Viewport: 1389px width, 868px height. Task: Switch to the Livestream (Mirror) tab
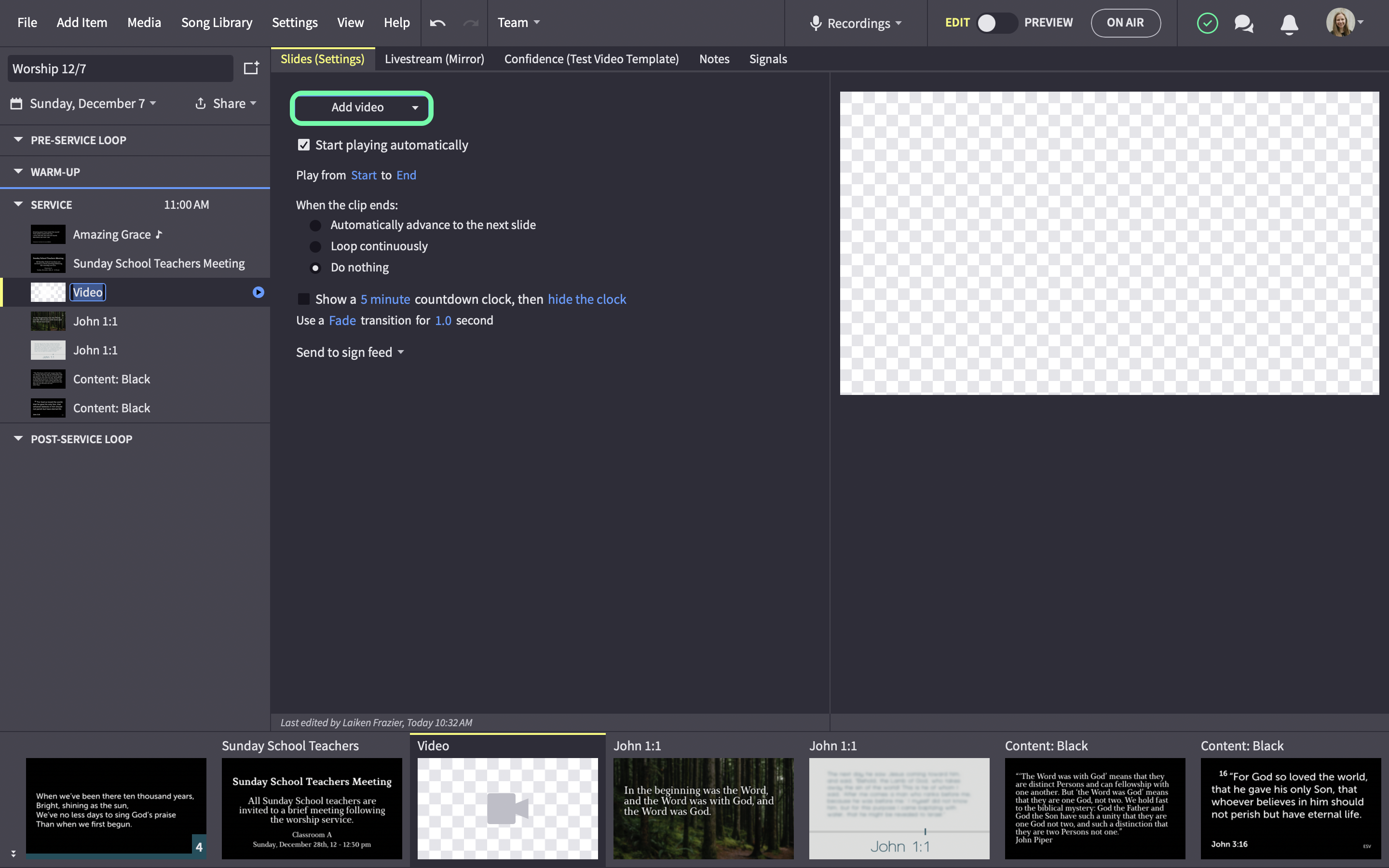tap(434, 59)
